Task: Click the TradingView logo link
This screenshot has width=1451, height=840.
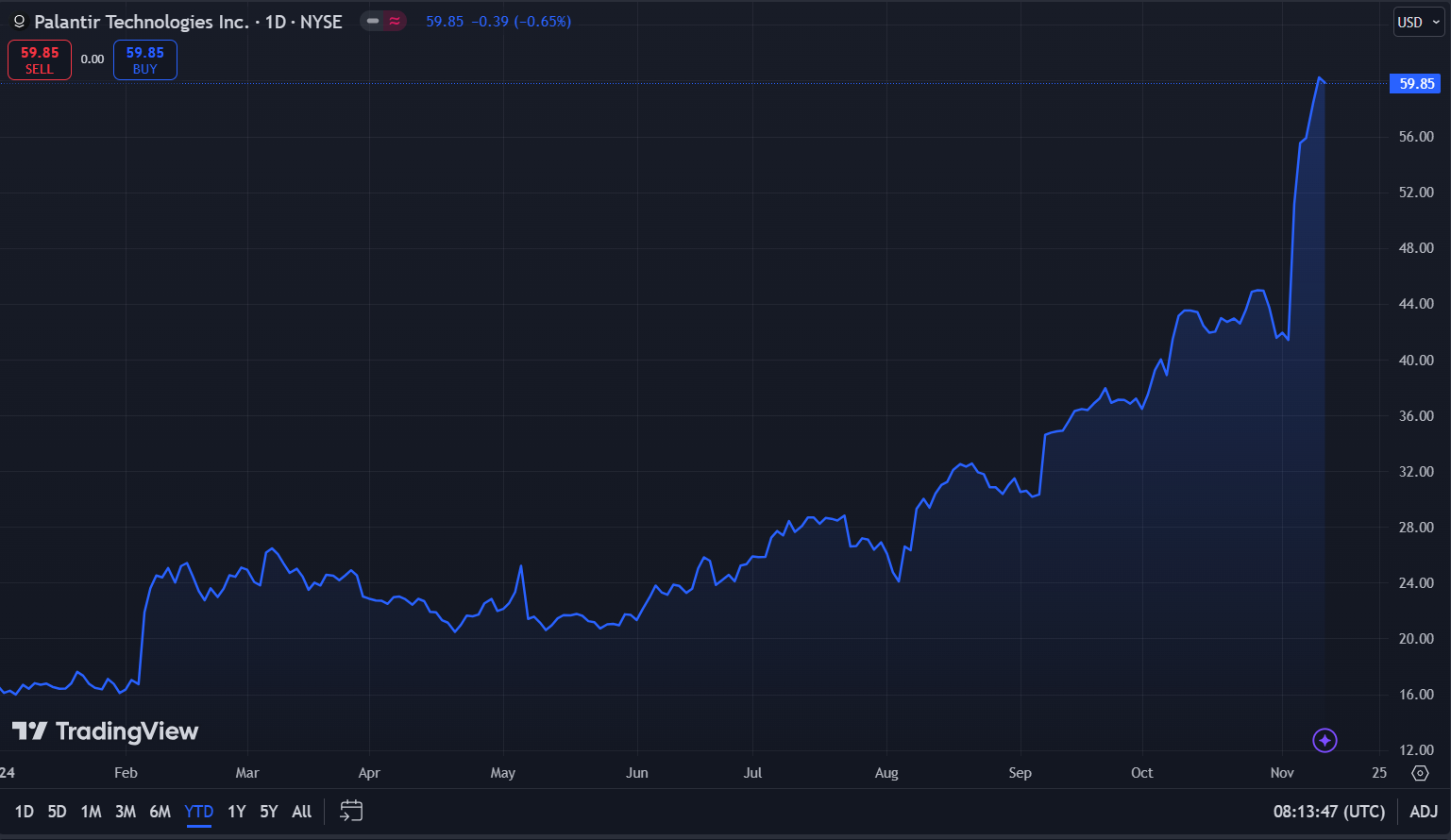Action: [x=106, y=731]
